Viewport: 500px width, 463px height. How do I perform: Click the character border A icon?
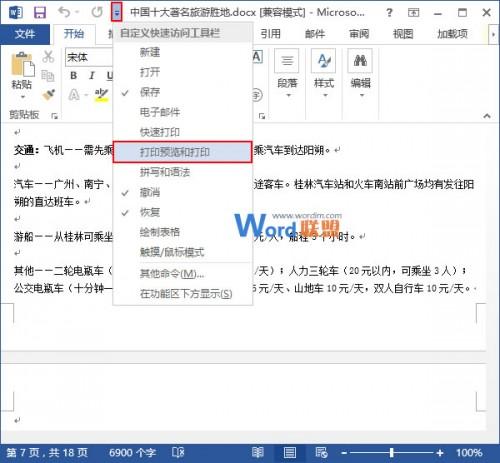258,57
